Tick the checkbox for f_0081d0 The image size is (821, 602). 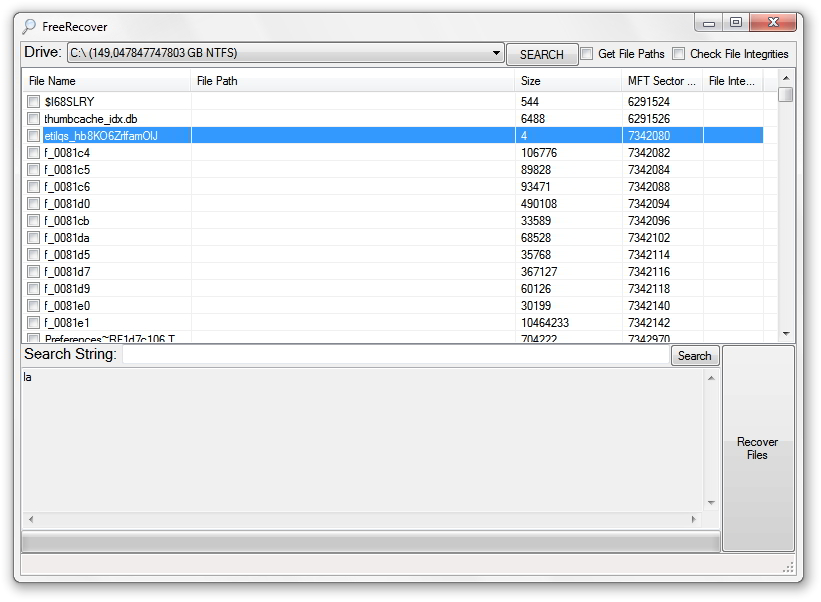tap(34, 204)
